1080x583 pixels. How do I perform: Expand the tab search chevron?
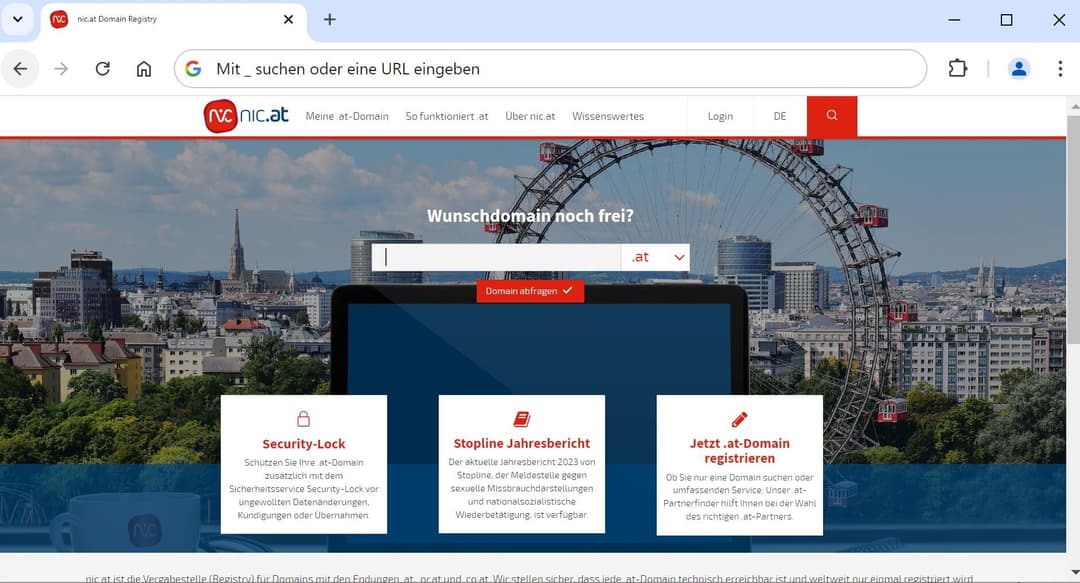coord(17,20)
